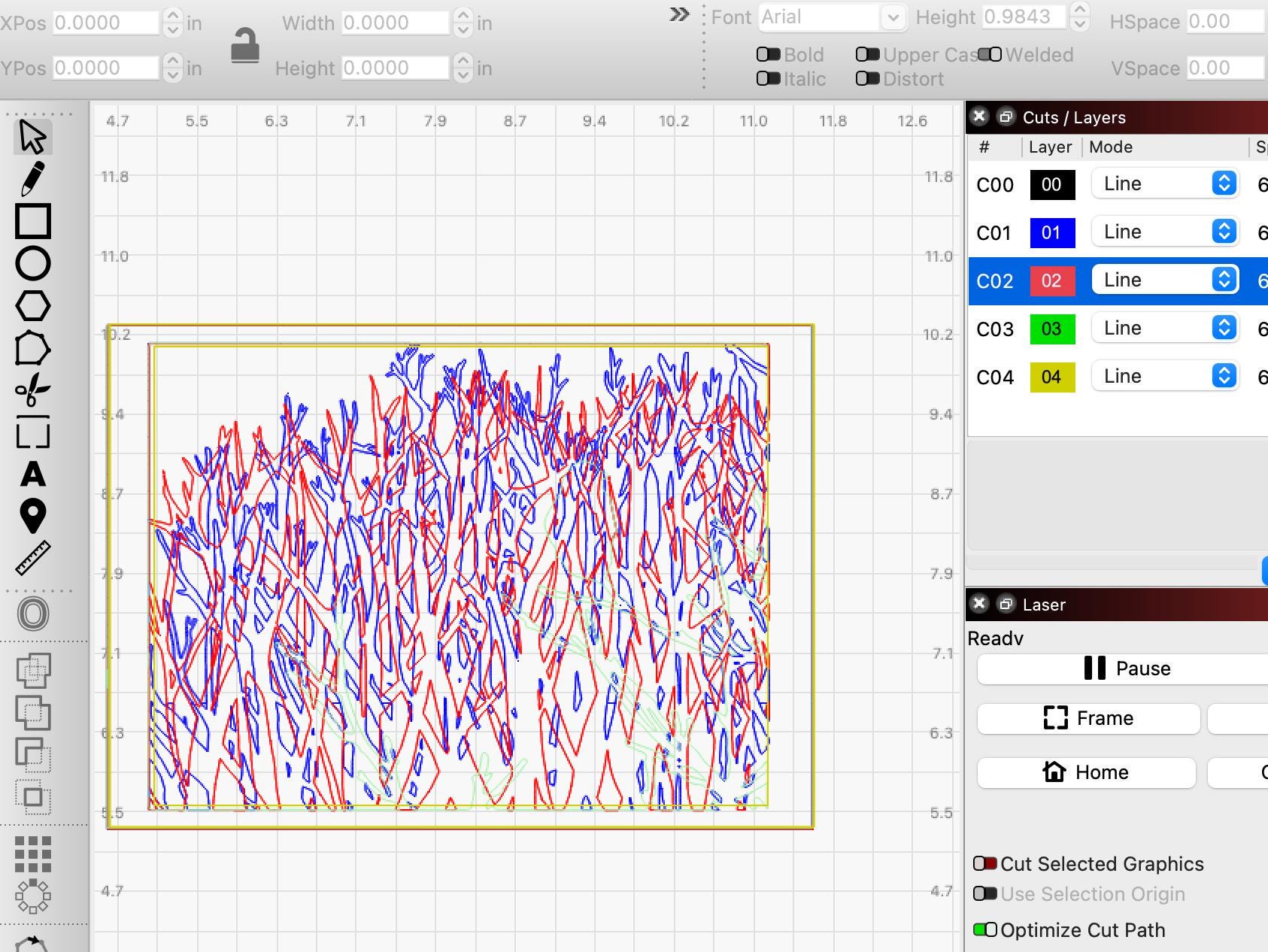Screen dimensions: 1268x952
Task: Click the blue 01 layer color swatch
Action: [x=1051, y=232]
